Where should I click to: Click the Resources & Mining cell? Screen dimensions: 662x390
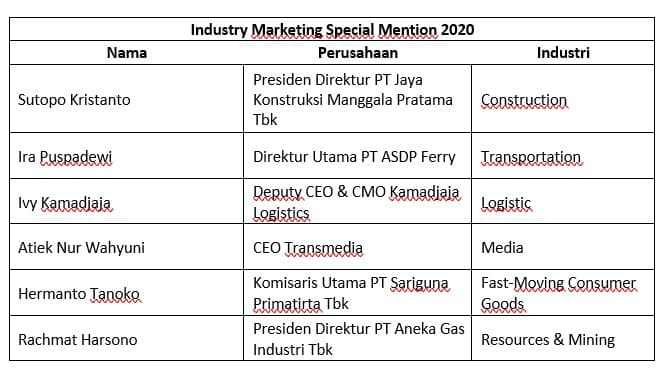[x=563, y=339]
